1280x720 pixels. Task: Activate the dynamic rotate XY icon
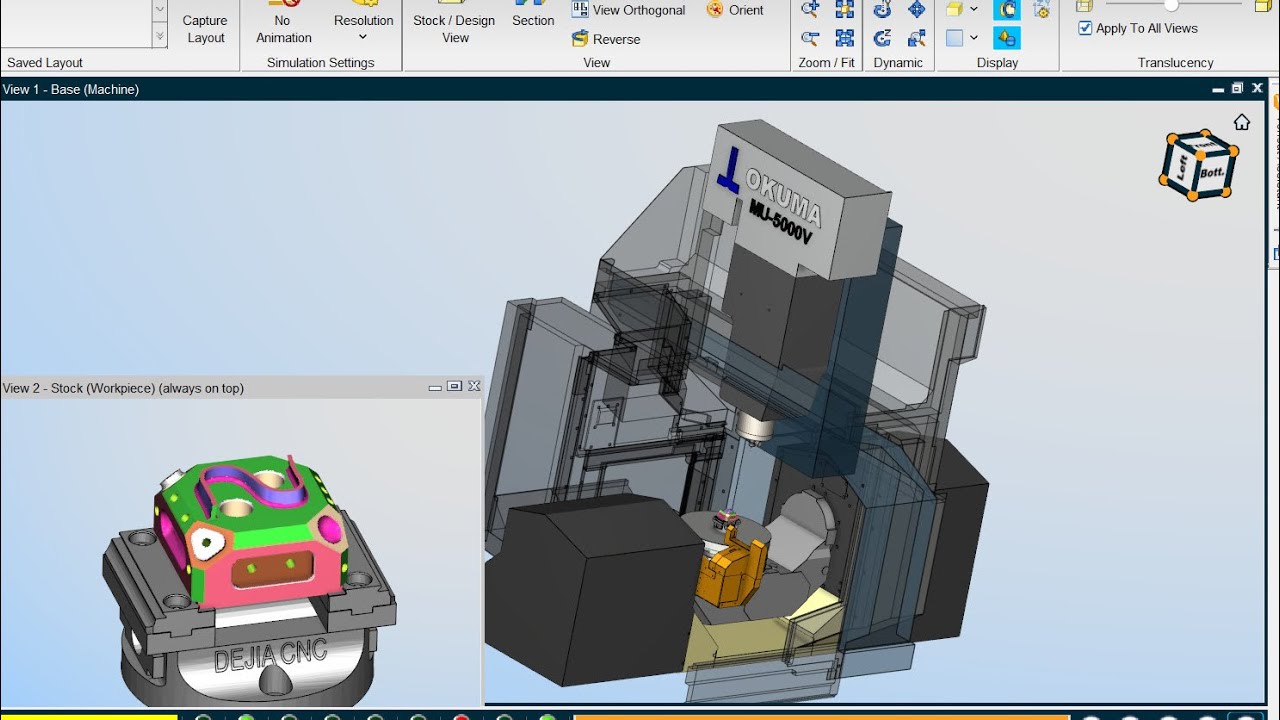click(882, 10)
